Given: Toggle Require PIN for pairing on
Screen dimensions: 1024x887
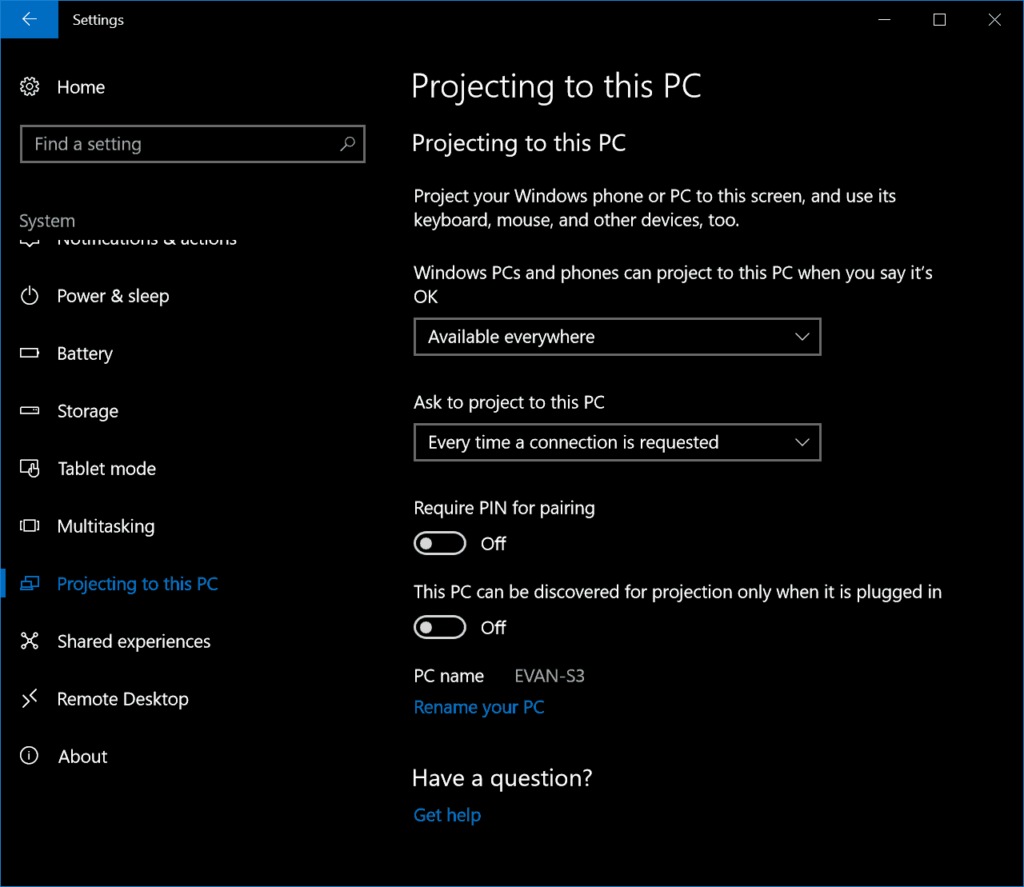Looking at the screenshot, I should point(439,543).
